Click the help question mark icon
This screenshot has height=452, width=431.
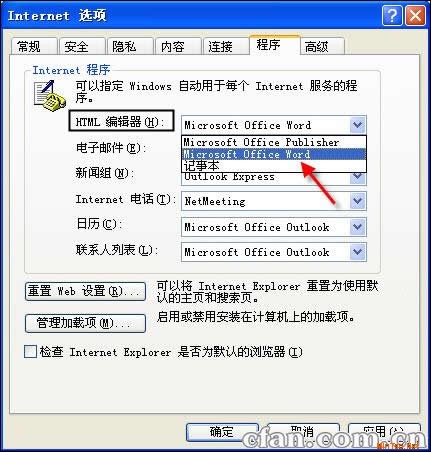(x=392, y=15)
